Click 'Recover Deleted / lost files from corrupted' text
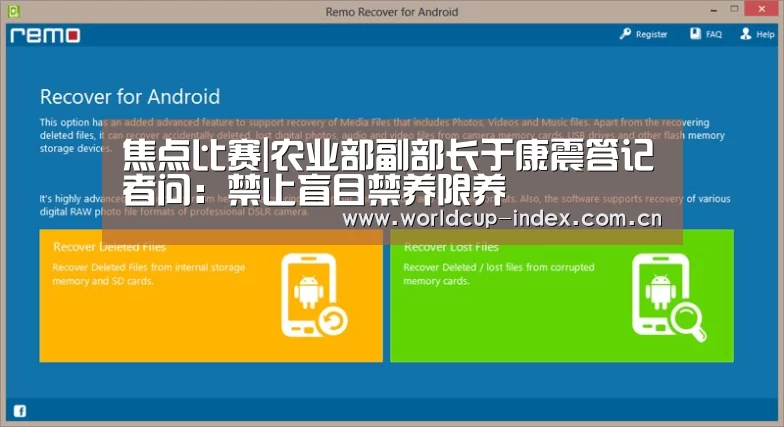The height and width of the screenshot is (427, 784). click(499, 268)
